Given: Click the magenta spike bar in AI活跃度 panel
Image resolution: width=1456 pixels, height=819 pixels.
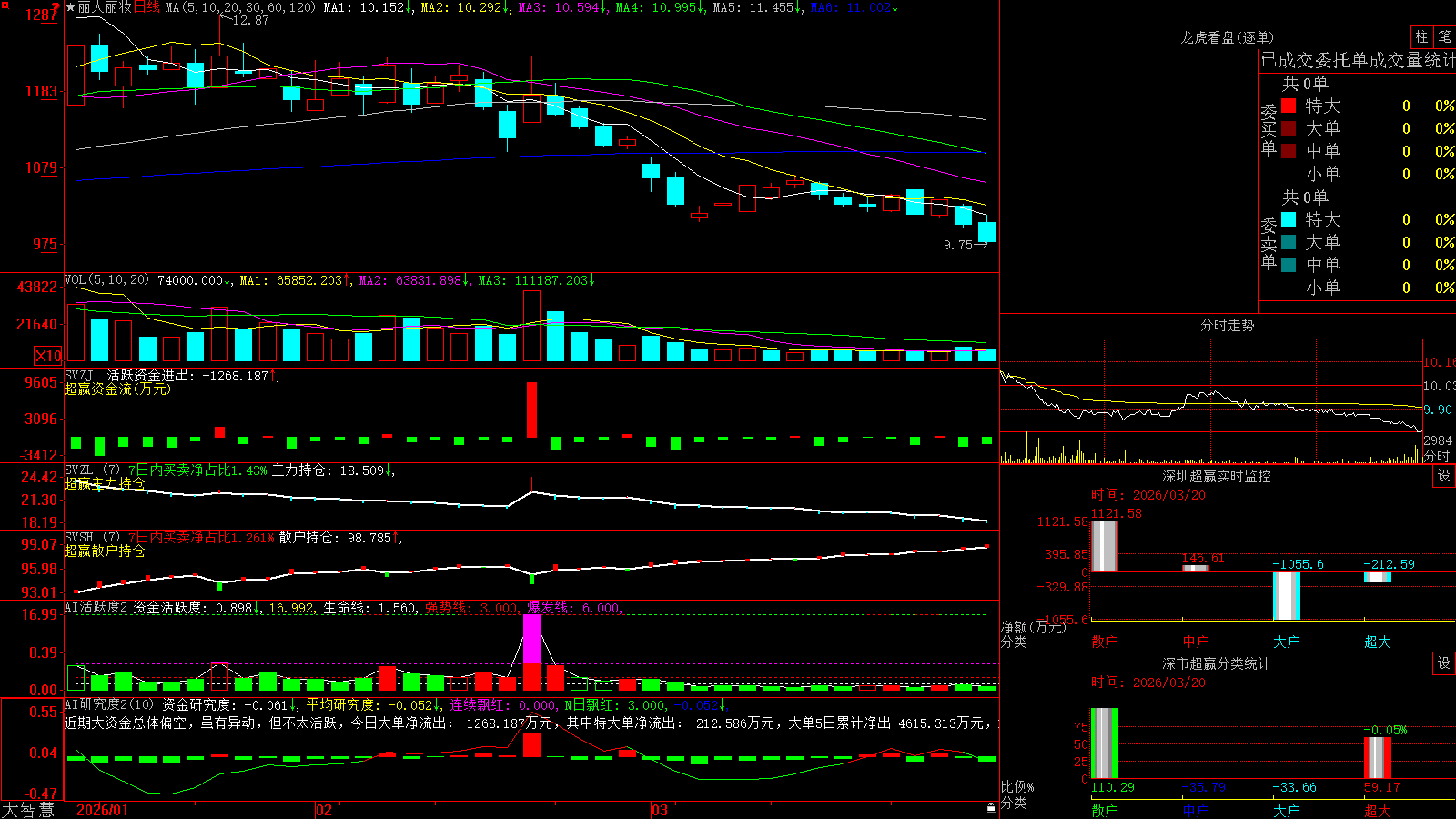Looking at the screenshot, I should (x=531, y=639).
